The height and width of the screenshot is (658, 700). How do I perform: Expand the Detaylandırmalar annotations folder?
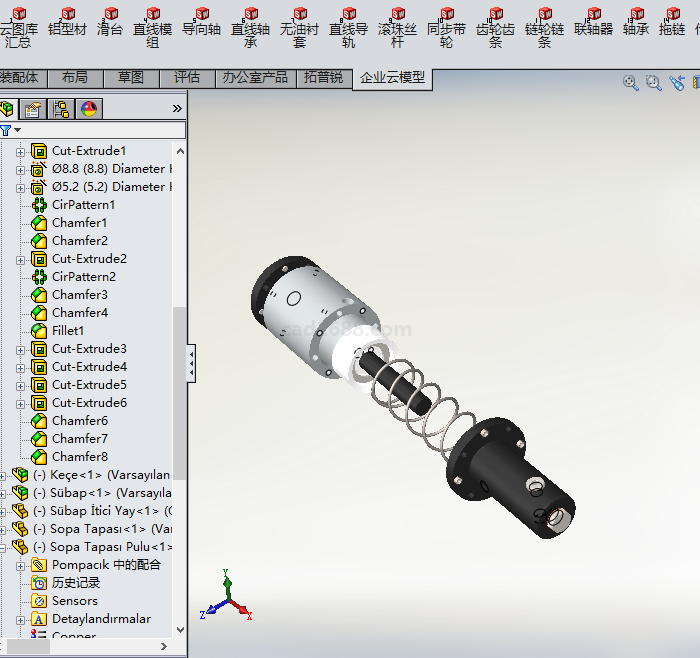[x=20, y=619]
